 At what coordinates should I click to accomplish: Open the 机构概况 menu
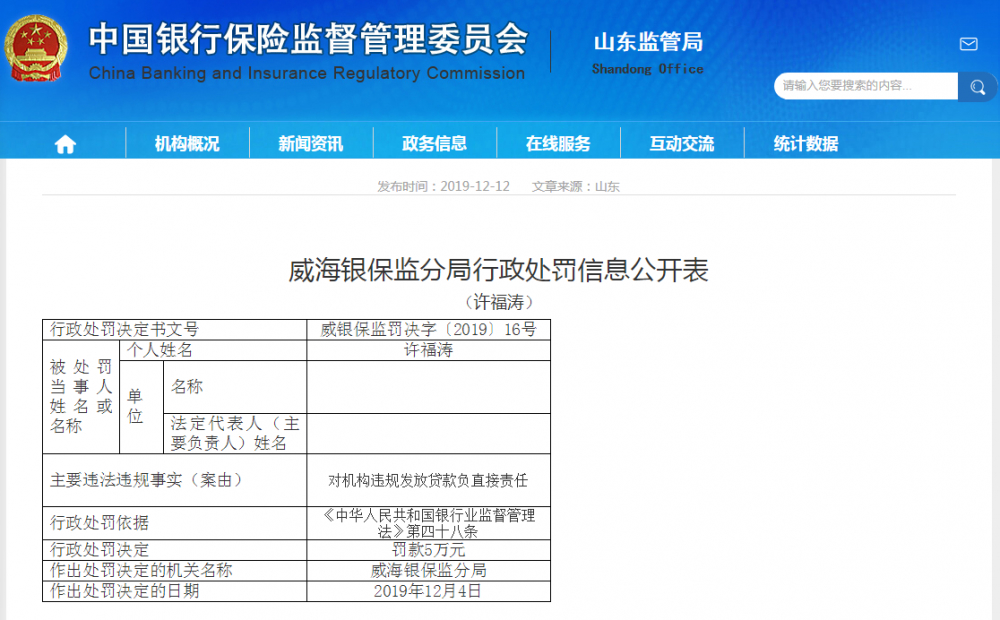tap(185, 142)
